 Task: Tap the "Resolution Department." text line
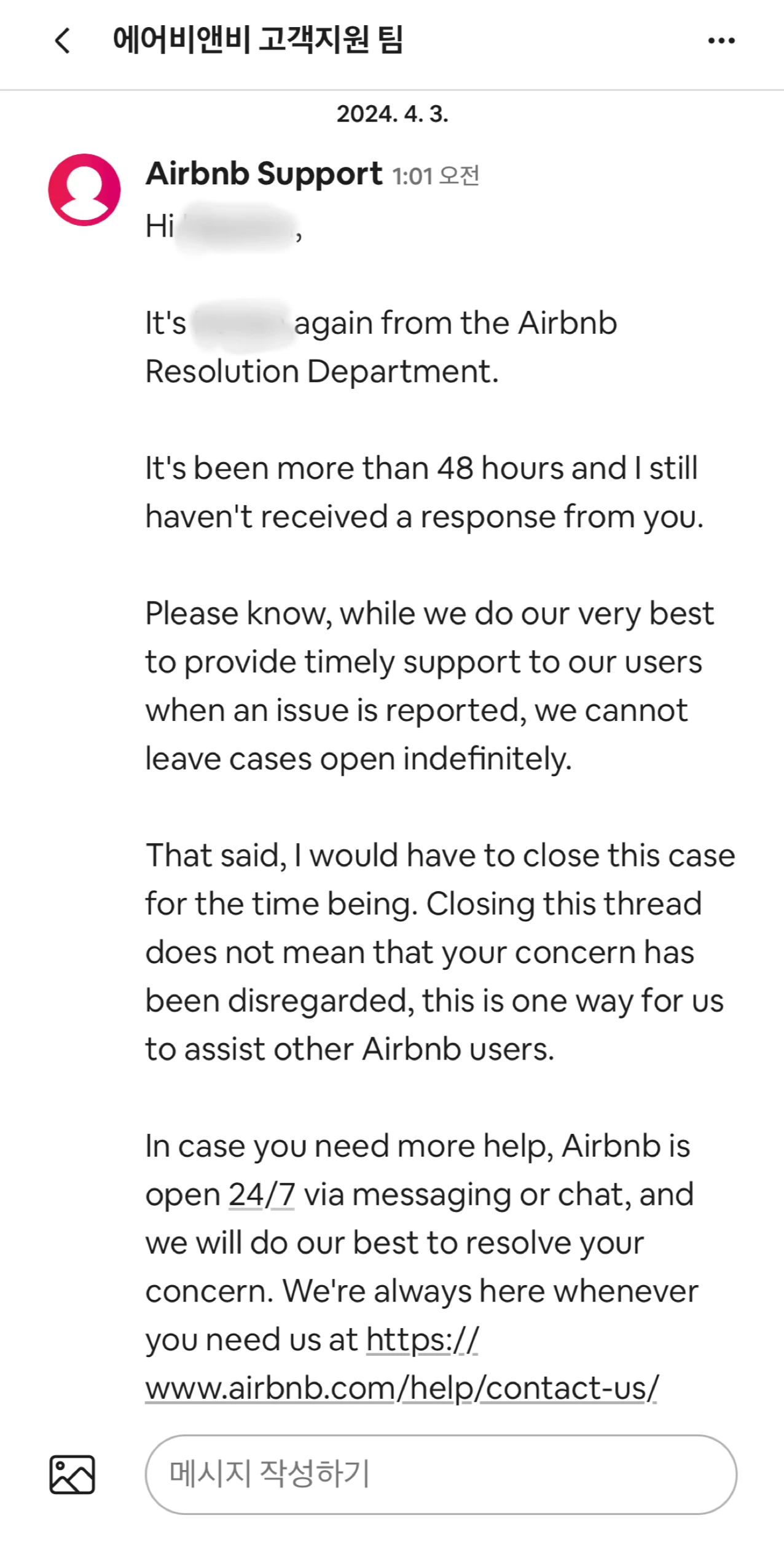tap(321, 372)
